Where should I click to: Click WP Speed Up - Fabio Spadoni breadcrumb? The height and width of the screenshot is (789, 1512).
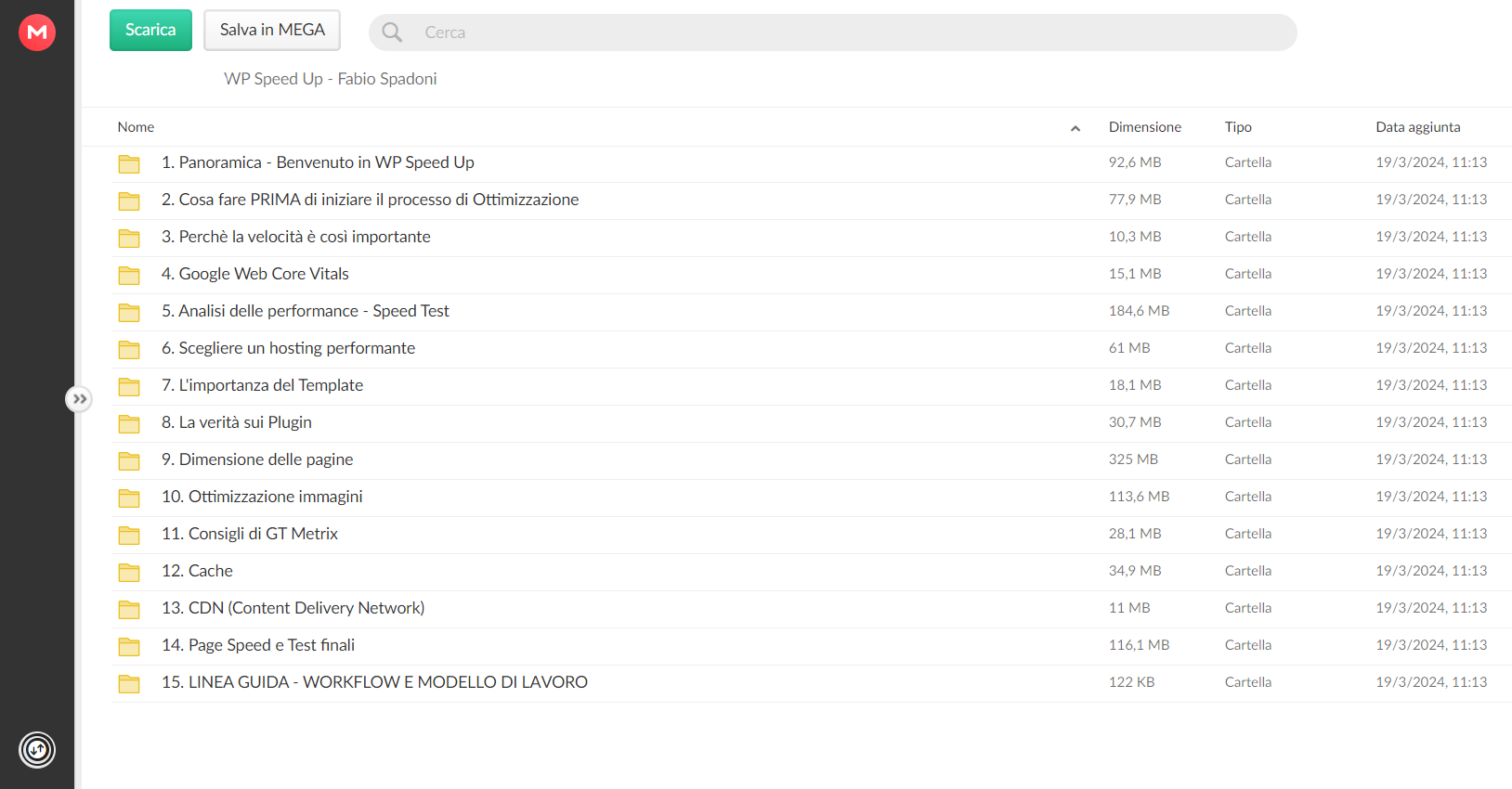[331, 79]
